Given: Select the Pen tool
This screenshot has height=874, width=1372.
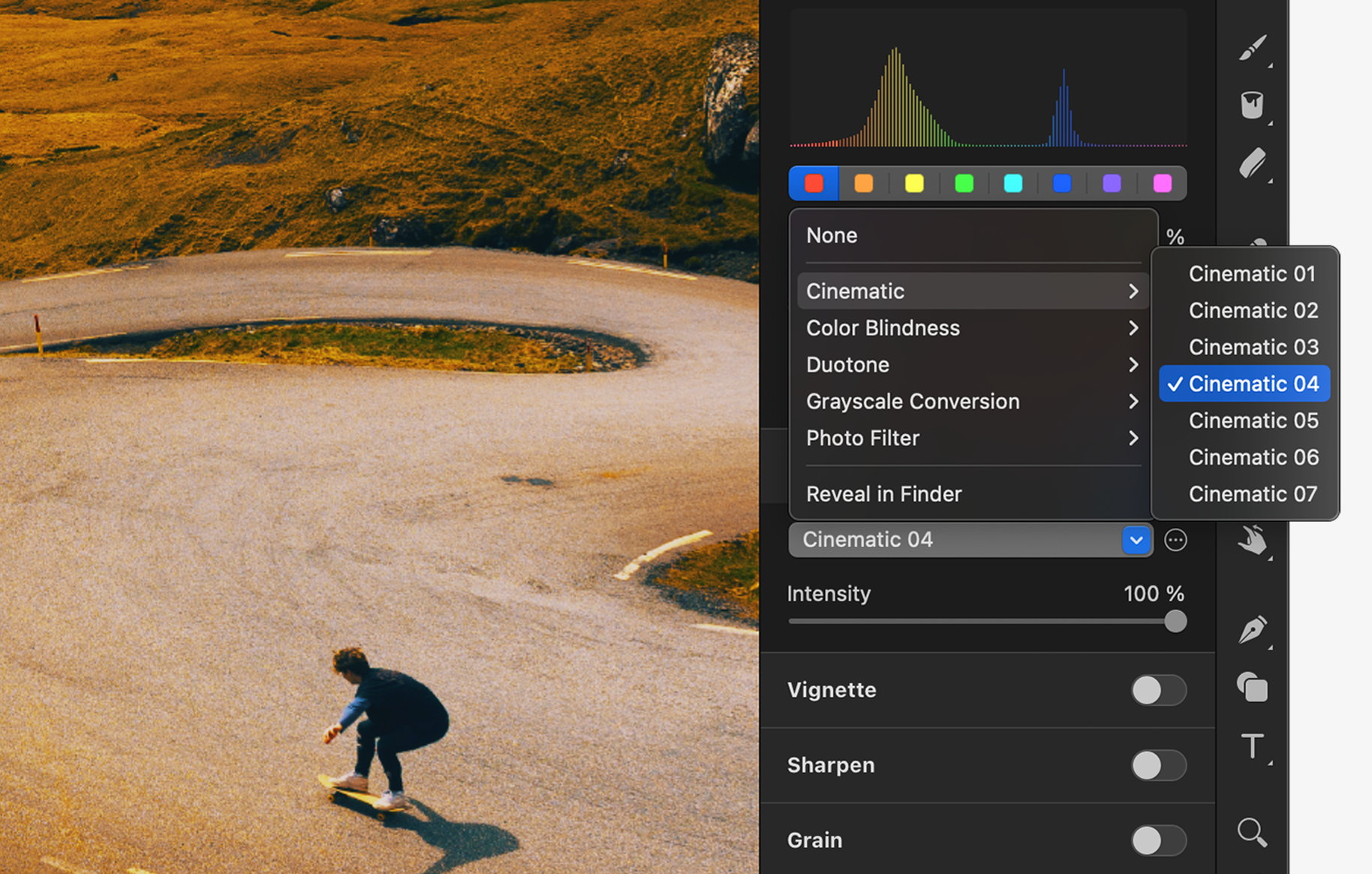Looking at the screenshot, I should tap(1253, 629).
